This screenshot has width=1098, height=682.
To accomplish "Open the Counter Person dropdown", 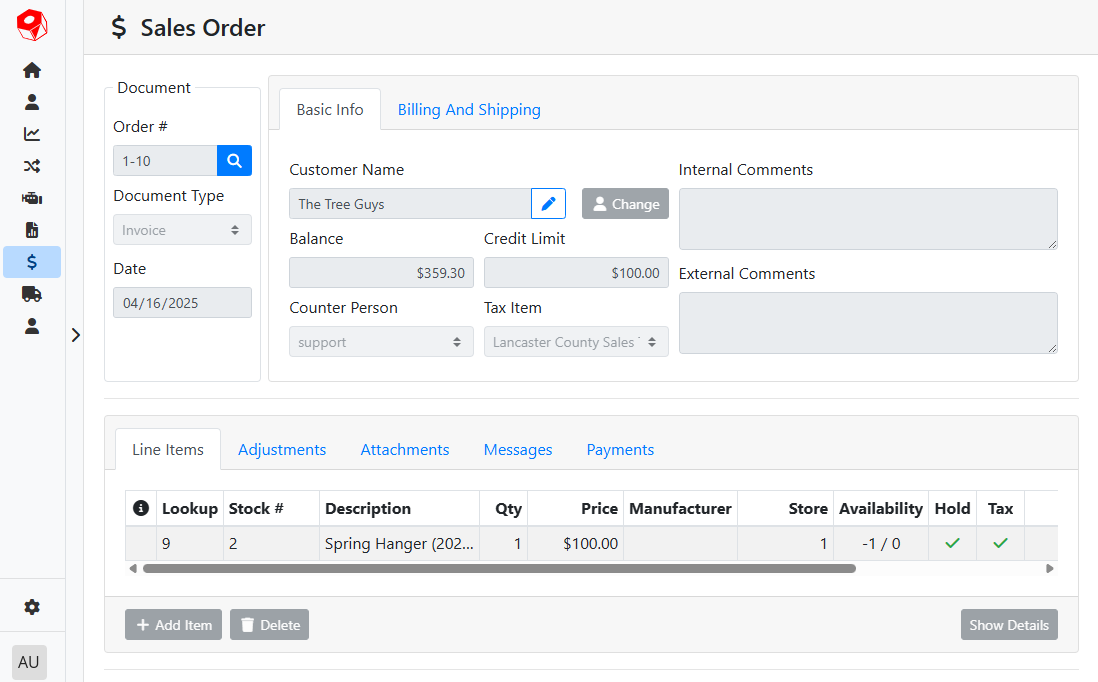I will tap(381, 342).
